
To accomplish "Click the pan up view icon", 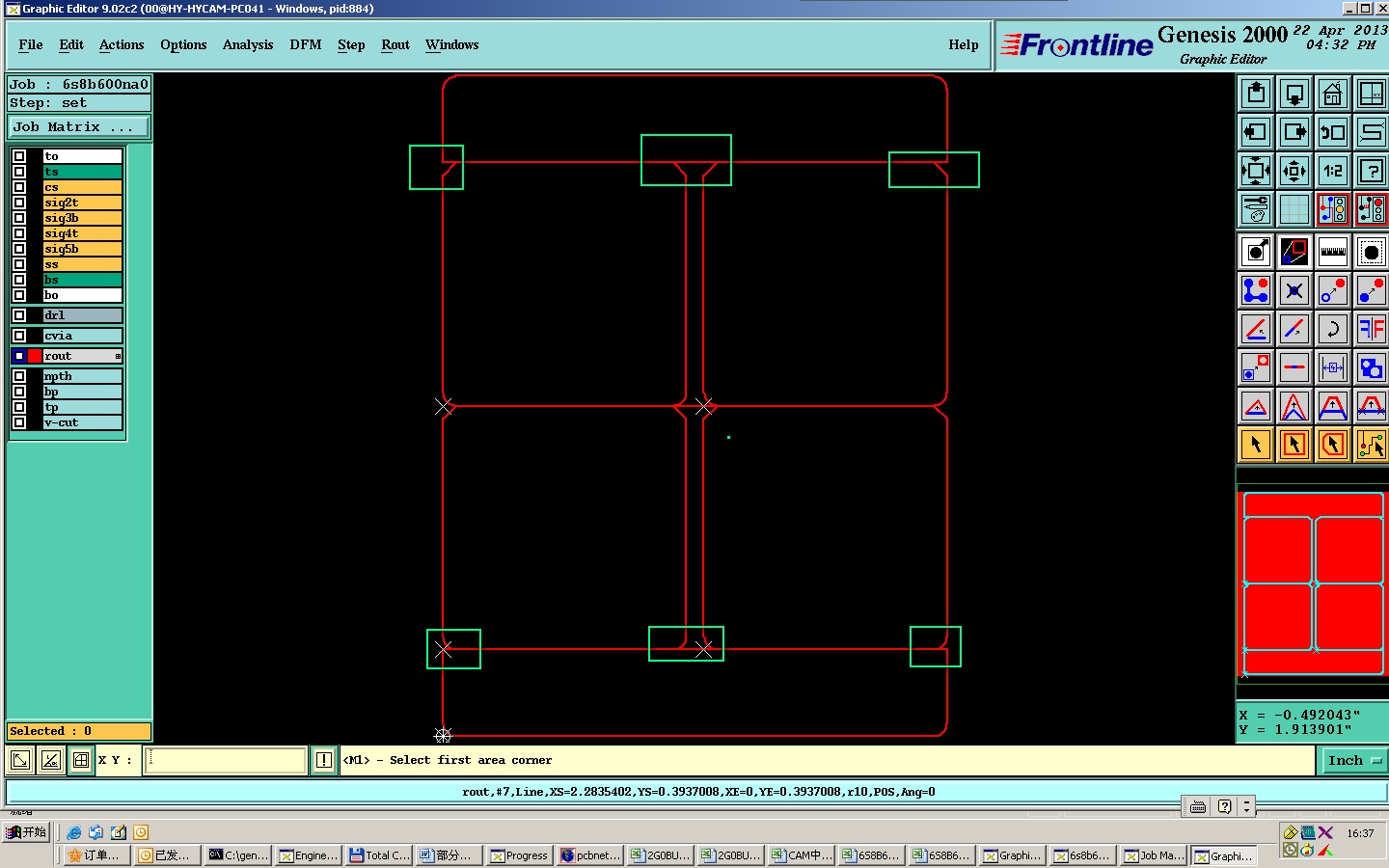I will [1256, 94].
